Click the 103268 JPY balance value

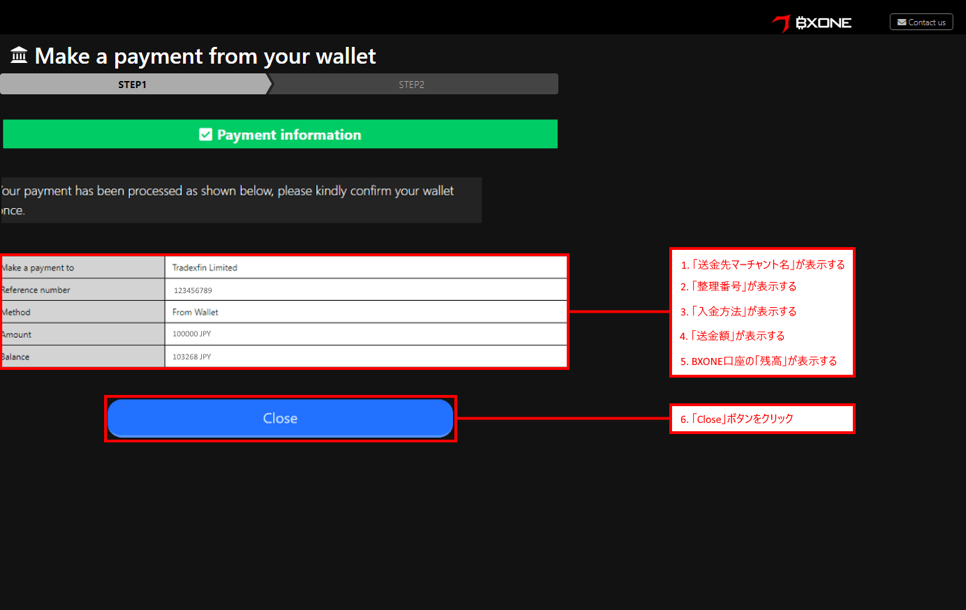click(x=192, y=356)
